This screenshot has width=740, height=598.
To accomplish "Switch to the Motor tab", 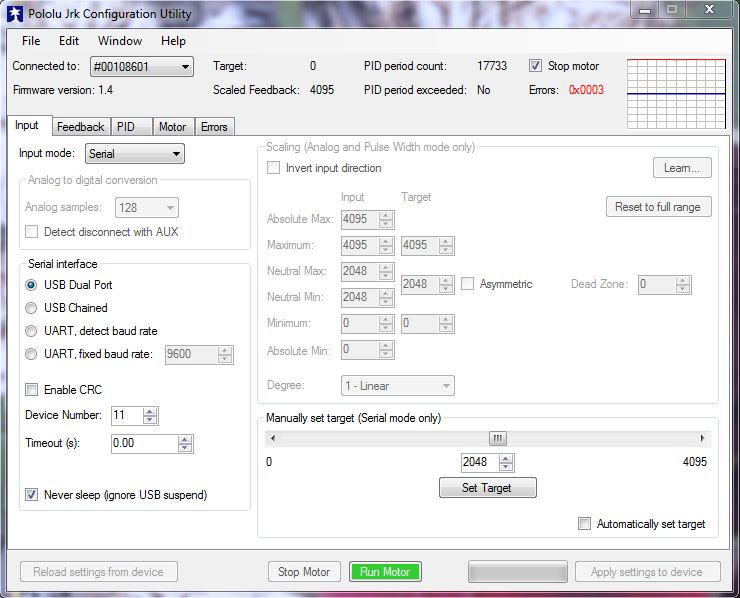I will [172, 127].
